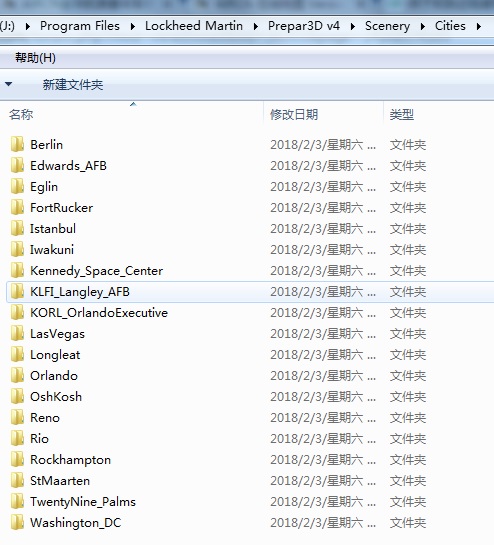Click the KORL_OrlandoExecutive folder icon
This screenshot has height=545, width=494.
17,313
